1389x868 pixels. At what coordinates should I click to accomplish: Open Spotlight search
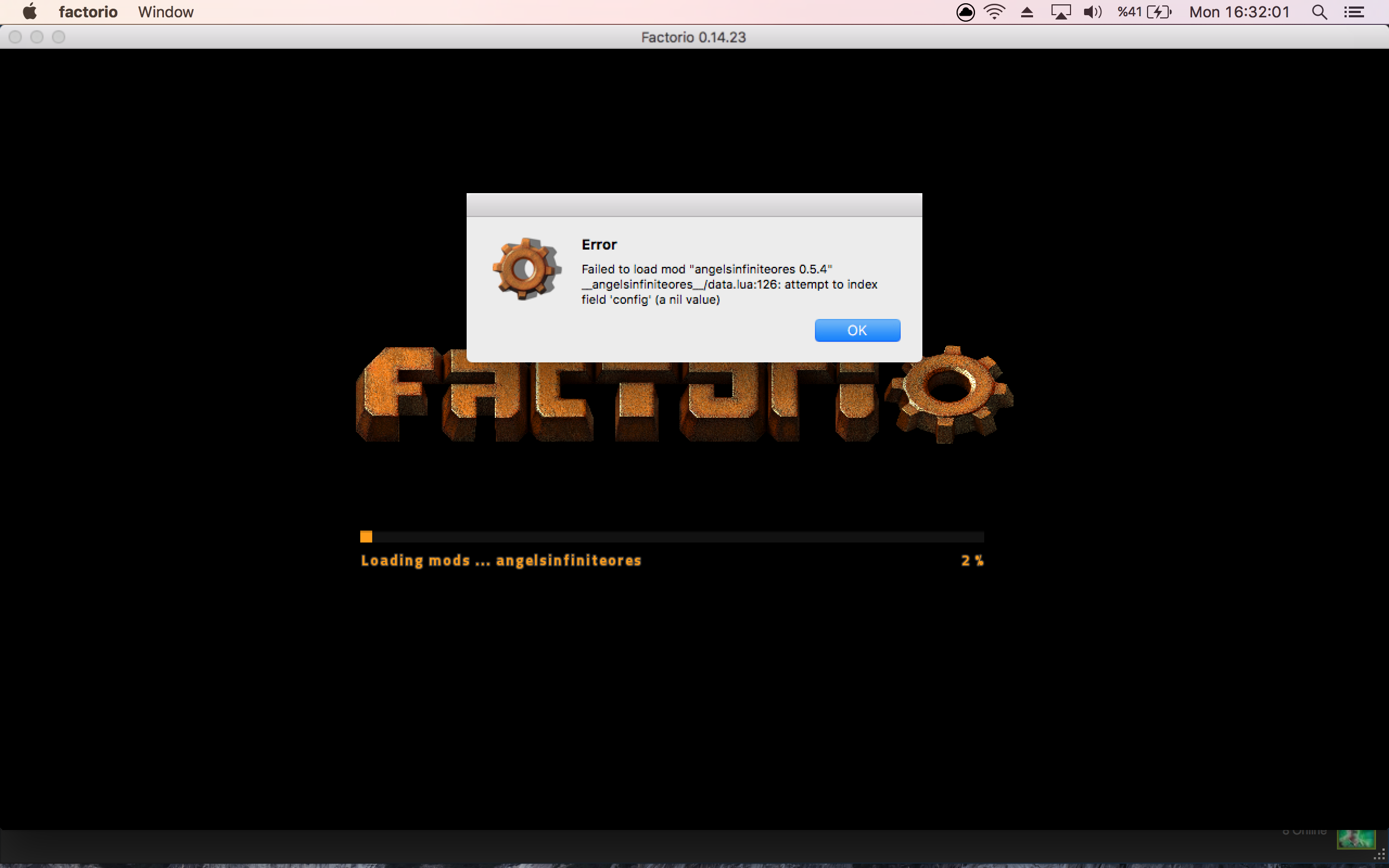[1319, 12]
